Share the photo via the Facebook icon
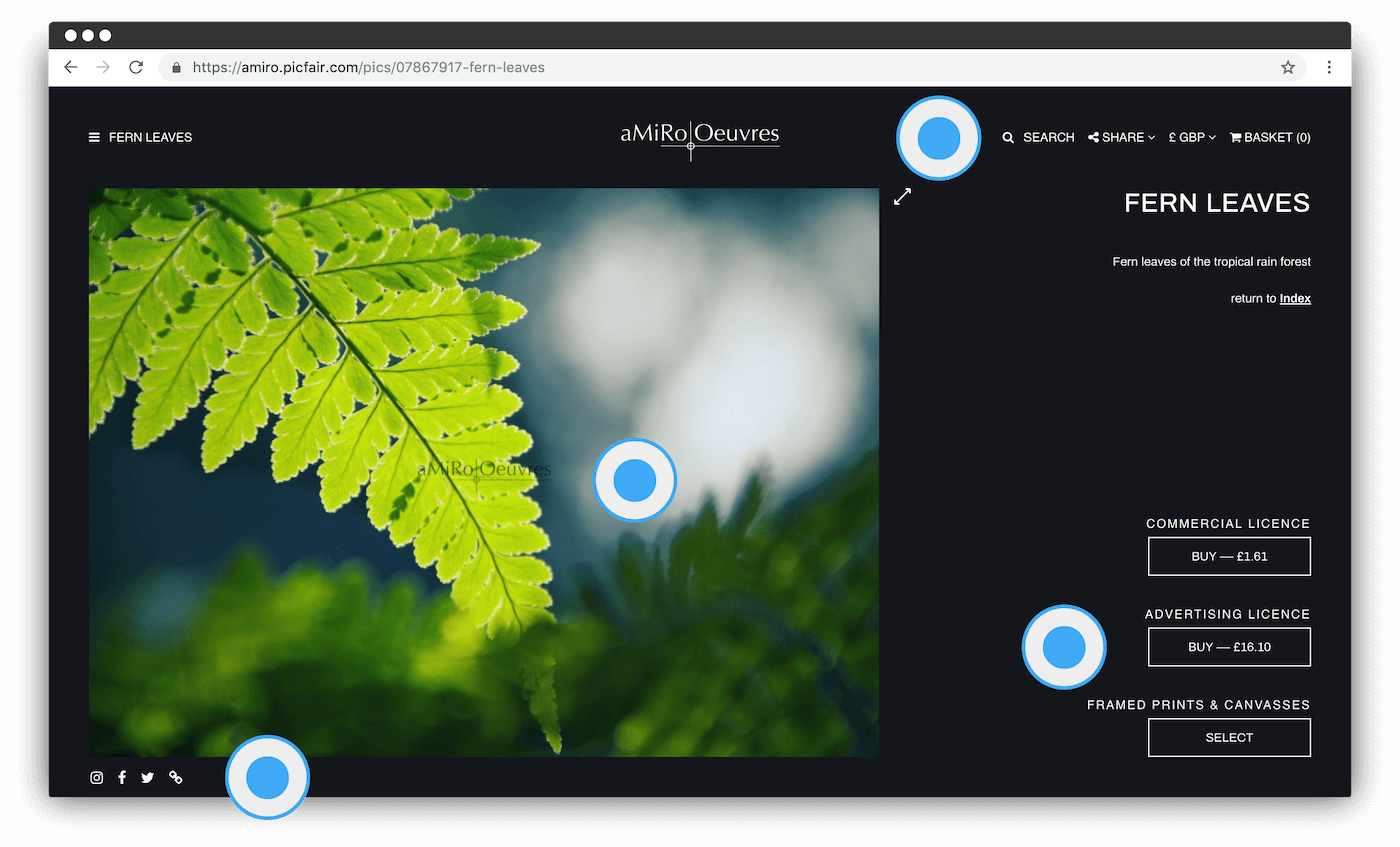1400x847 pixels. (x=122, y=777)
